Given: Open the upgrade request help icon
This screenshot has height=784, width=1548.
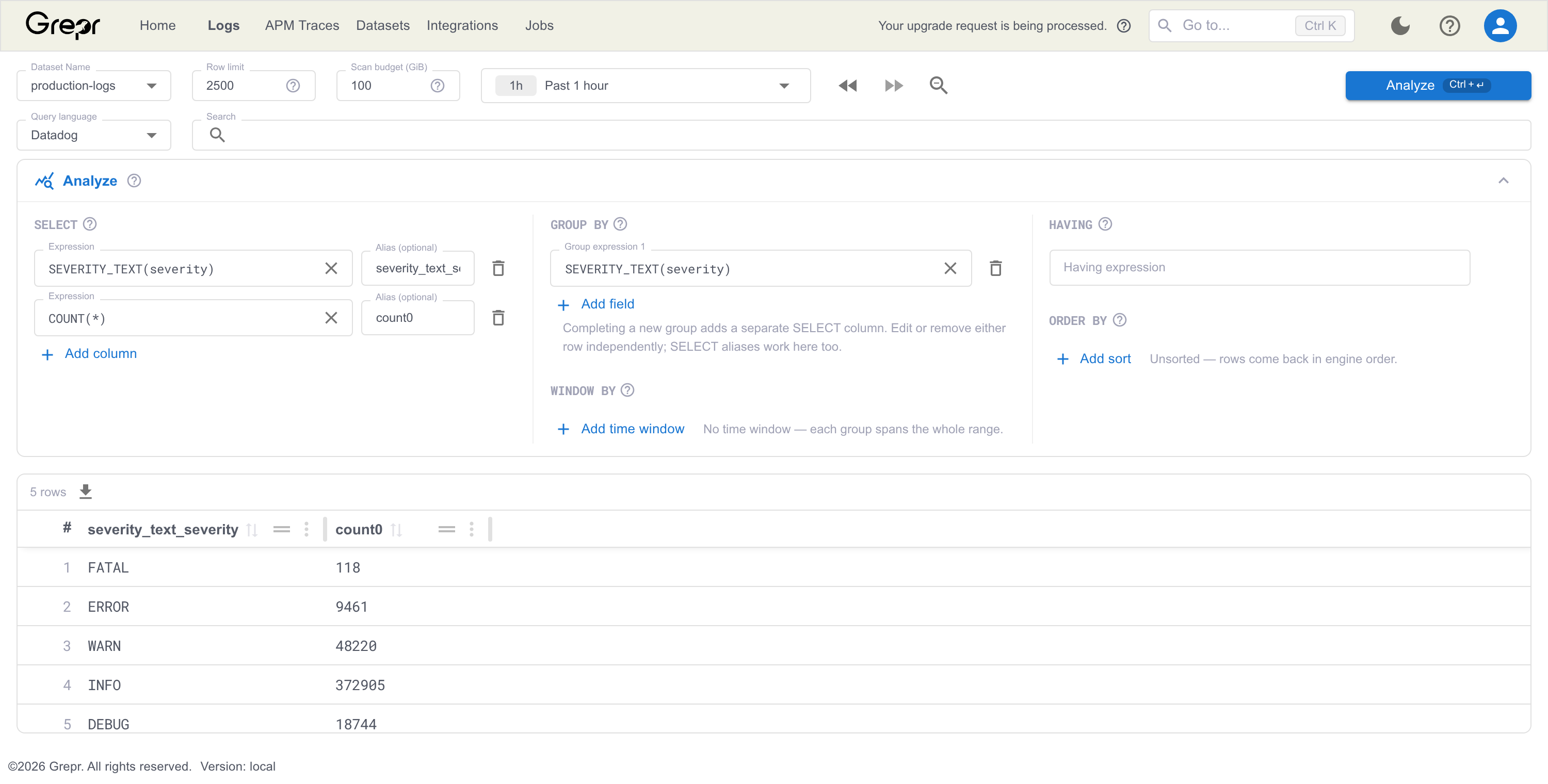Looking at the screenshot, I should [x=1124, y=26].
